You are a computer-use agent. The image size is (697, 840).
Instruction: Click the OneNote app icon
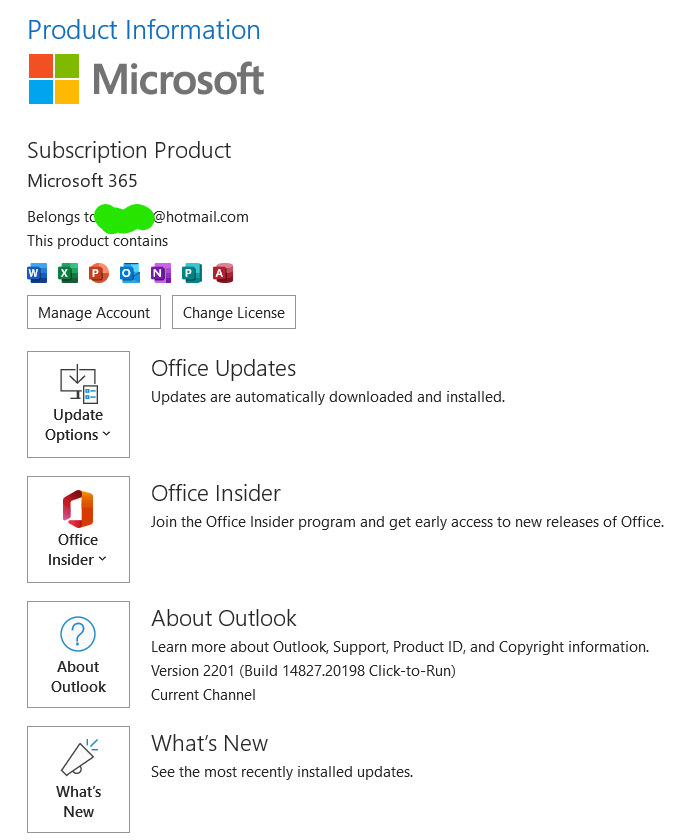point(161,273)
